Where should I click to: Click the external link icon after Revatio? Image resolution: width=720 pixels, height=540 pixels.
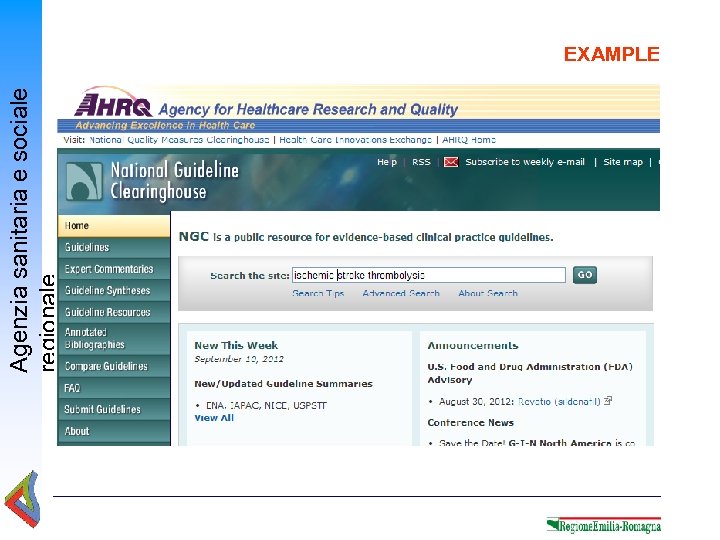click(x=608, y=401)
